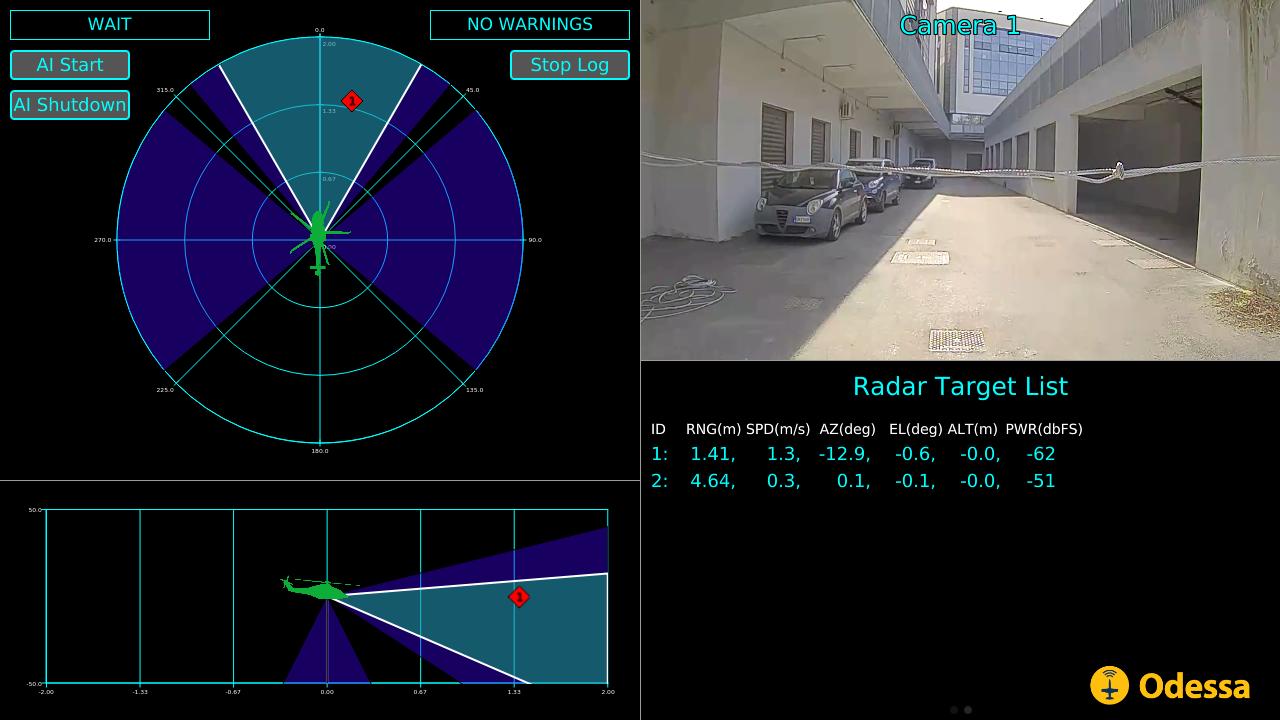Click the red target diamond in elevation plot
1280x720 pixels.
(518, 597)
